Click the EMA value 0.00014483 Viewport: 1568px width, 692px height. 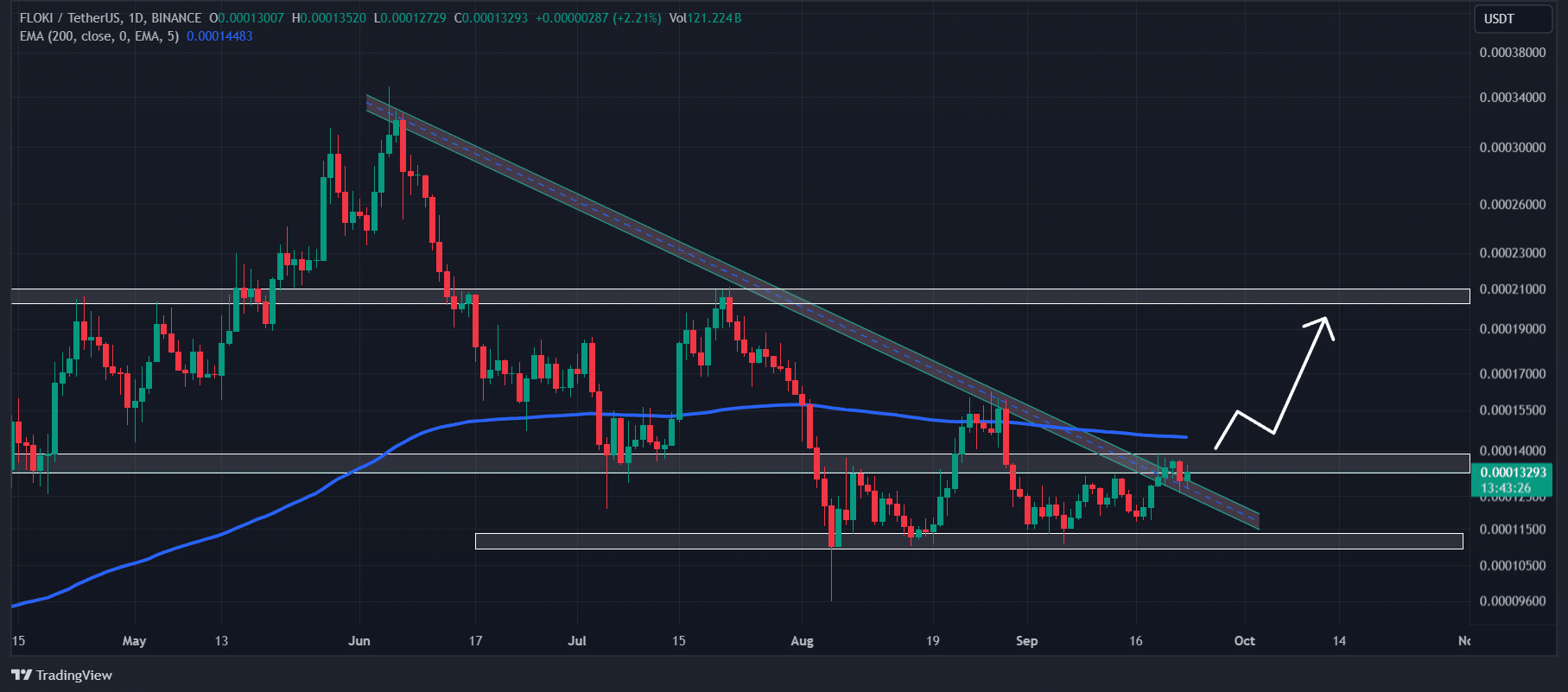coord(219,36)
